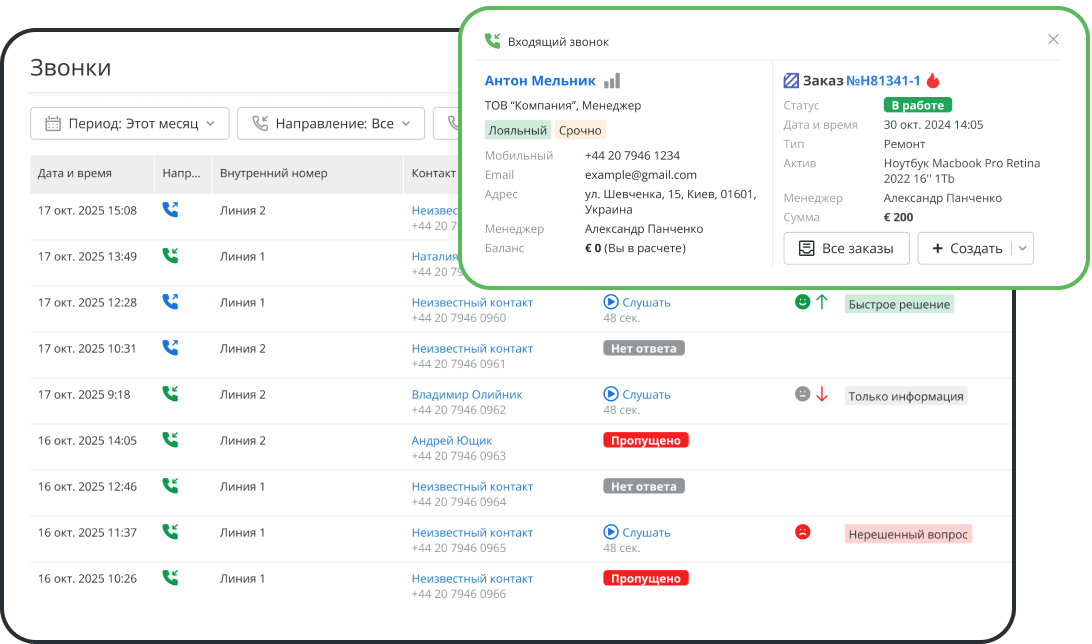Screen dimensions: 1092x644
Task: Click the red angry face rating icon
Action: tap(802, 532)
